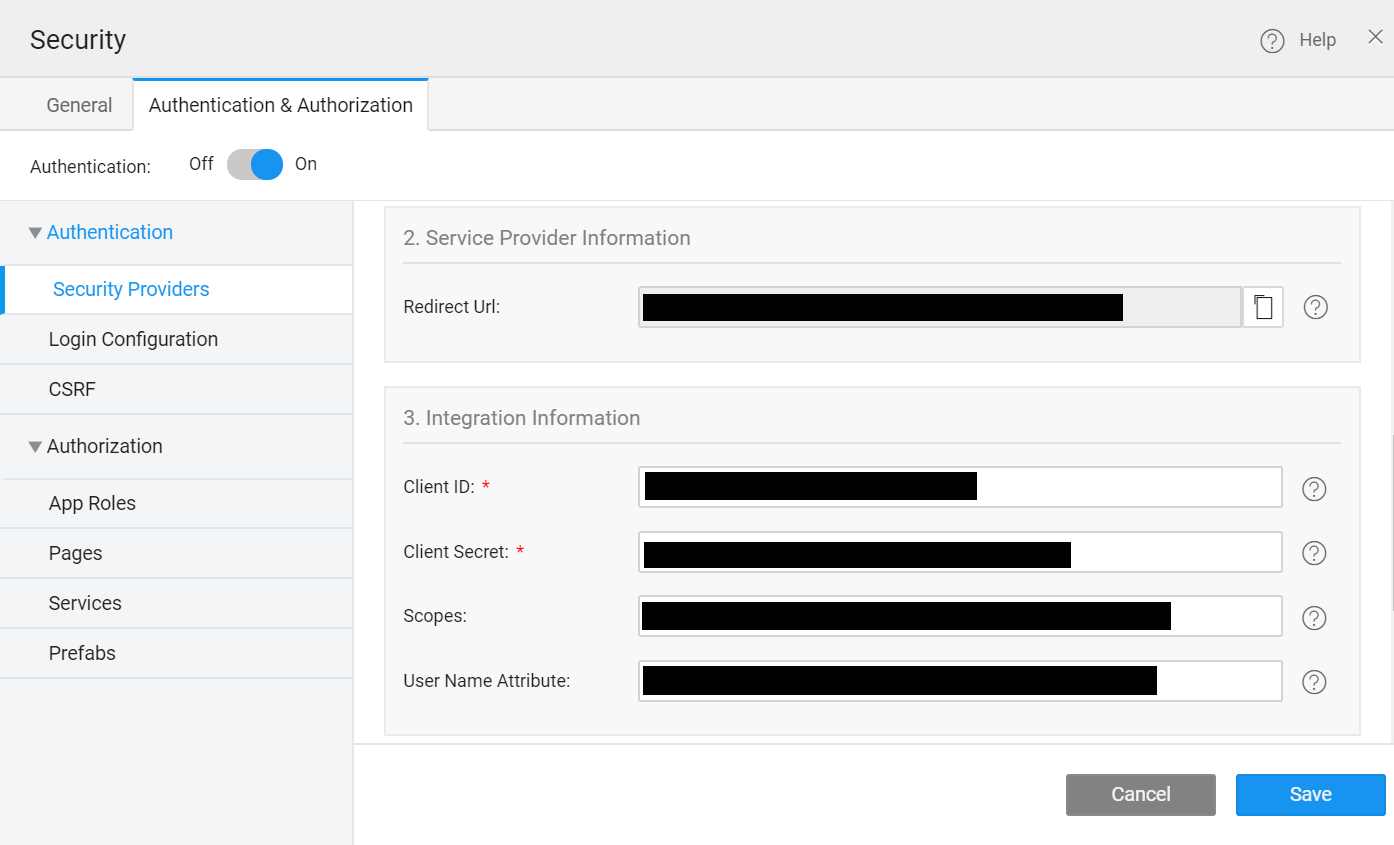The image size is (1394, 845).
Task: Open help tooltip for Client Secret
Action: [x=1314, y=552]
